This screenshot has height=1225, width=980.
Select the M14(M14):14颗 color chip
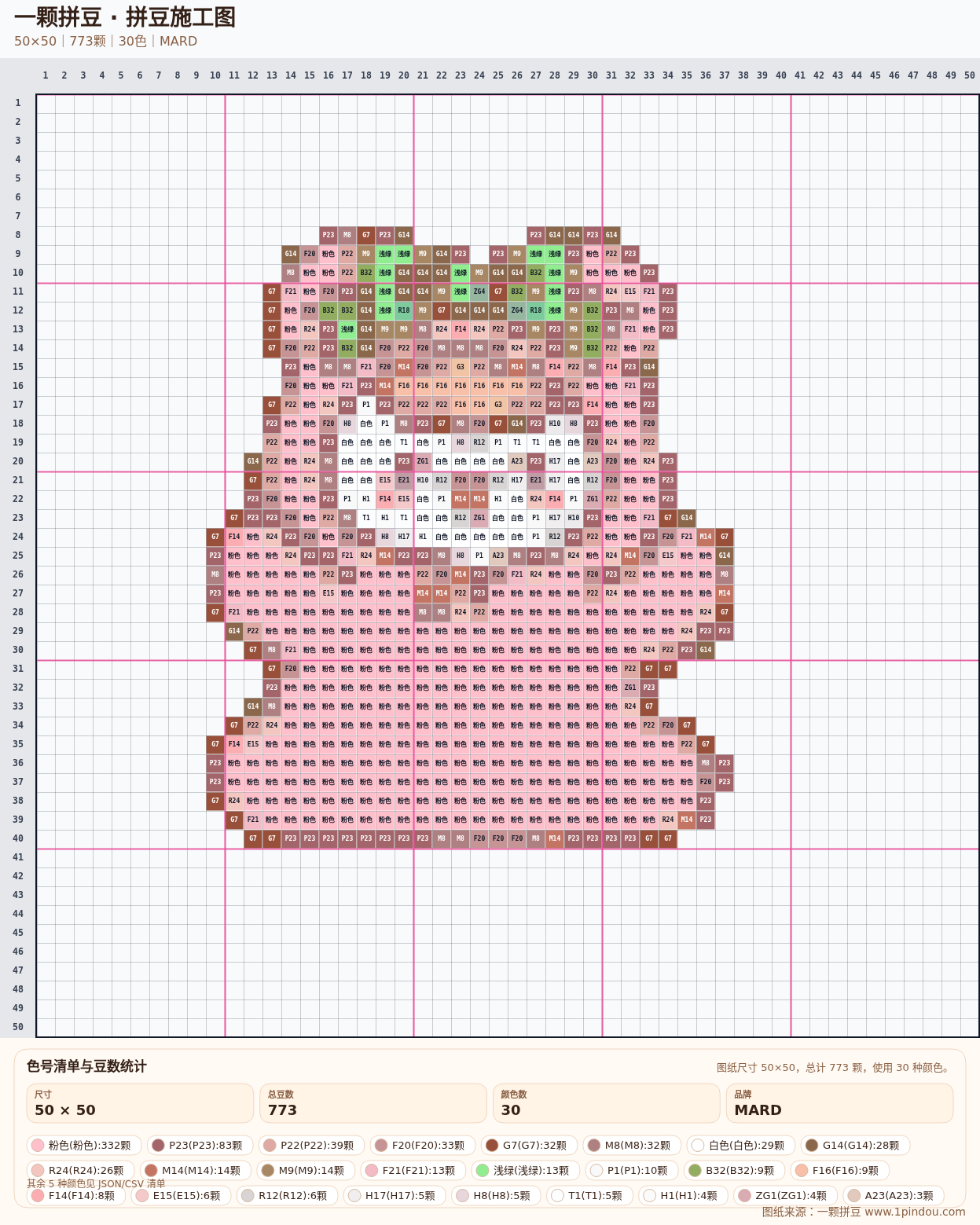(196, 1170)
